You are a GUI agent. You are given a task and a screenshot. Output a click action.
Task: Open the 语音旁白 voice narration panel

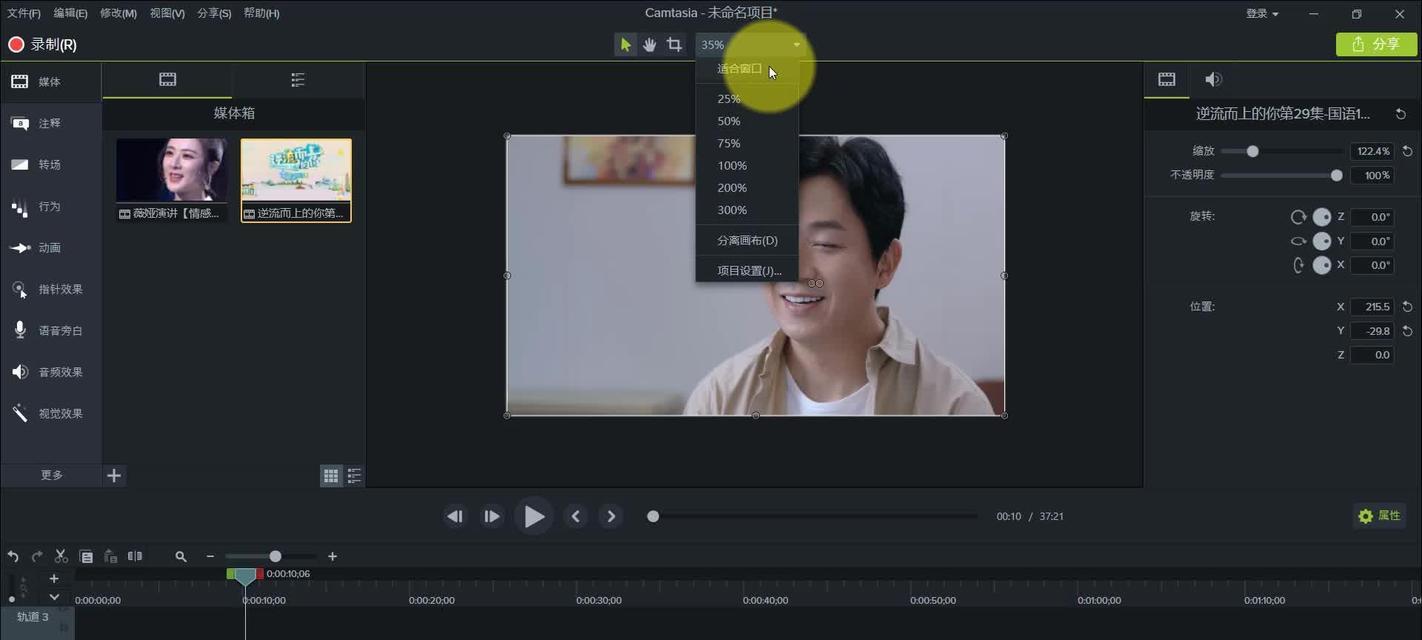point(50,330)
